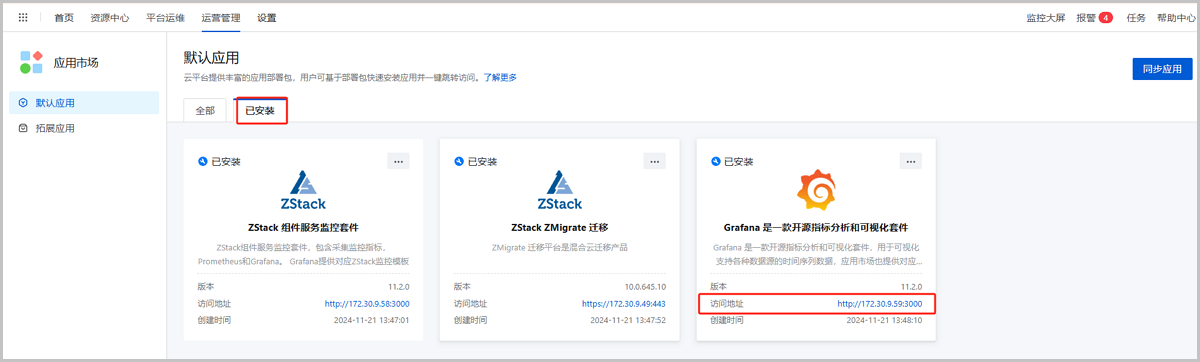This screenshot has width=1200, height=362.
Task: Open the 了解更多 link
Action: 500,77
